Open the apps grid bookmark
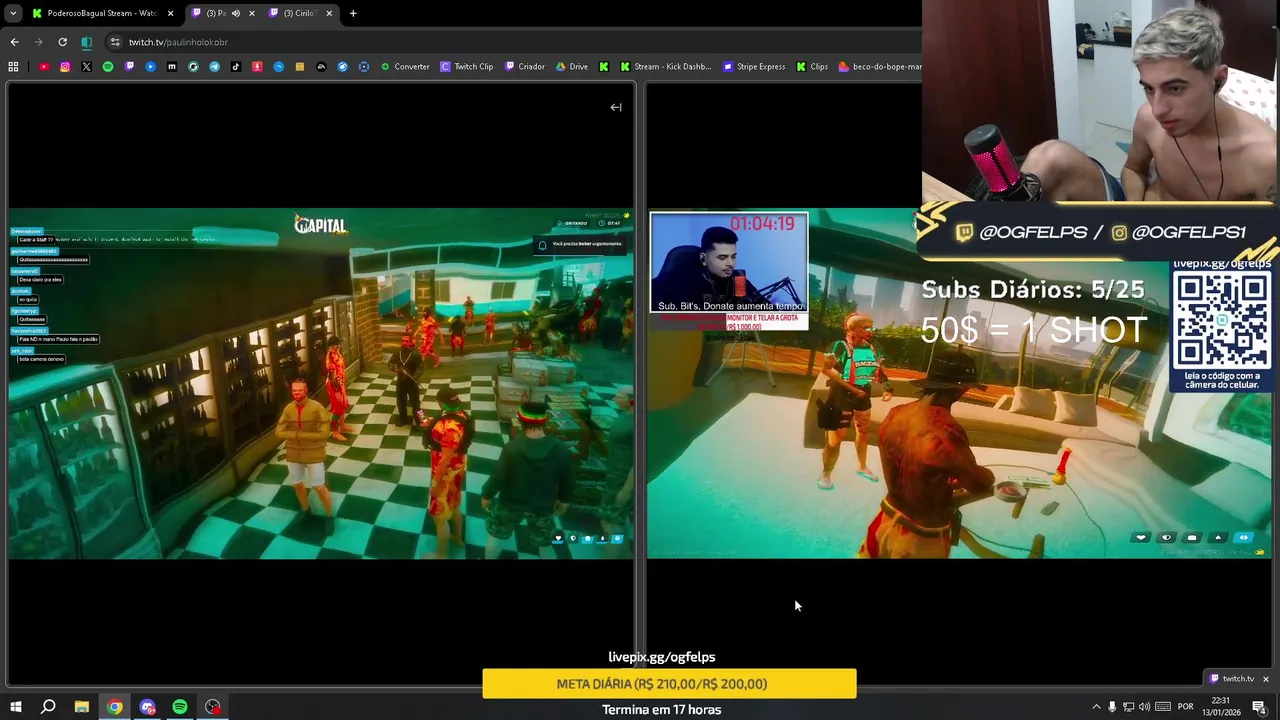This screenshot has width=1280, height=720. 13,67
